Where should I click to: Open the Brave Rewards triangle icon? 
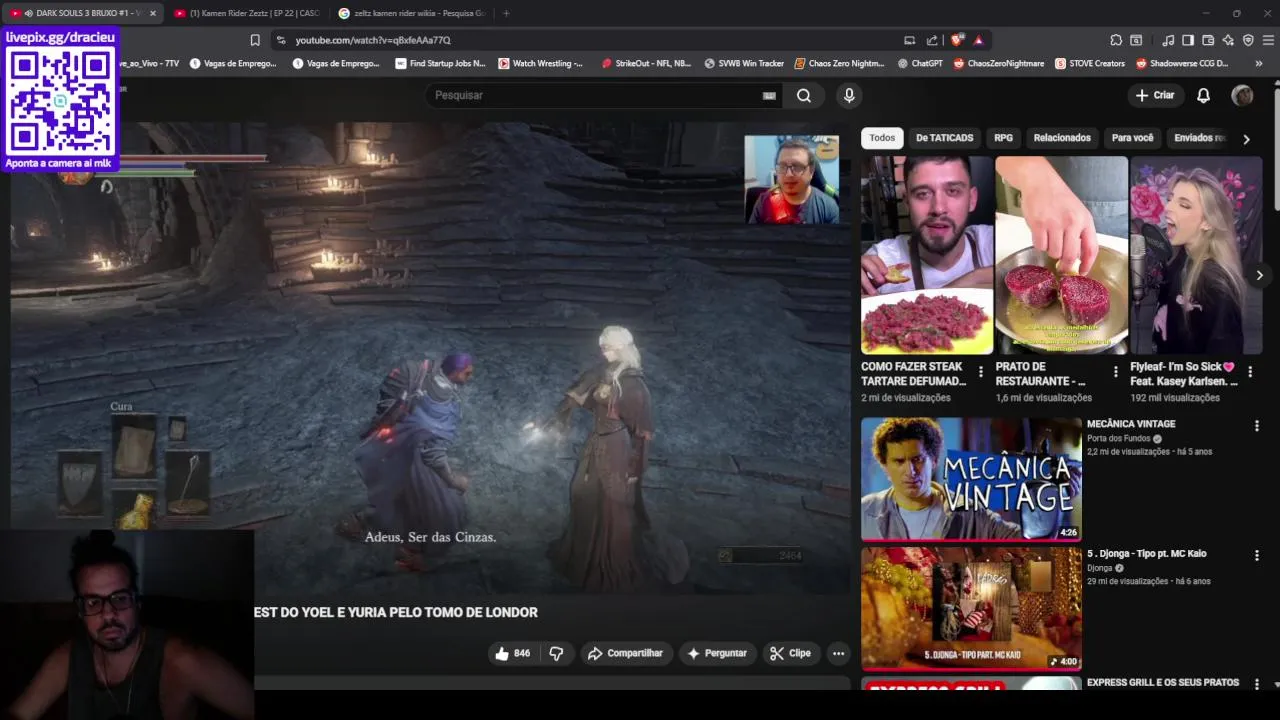click(x=978, y=40)
